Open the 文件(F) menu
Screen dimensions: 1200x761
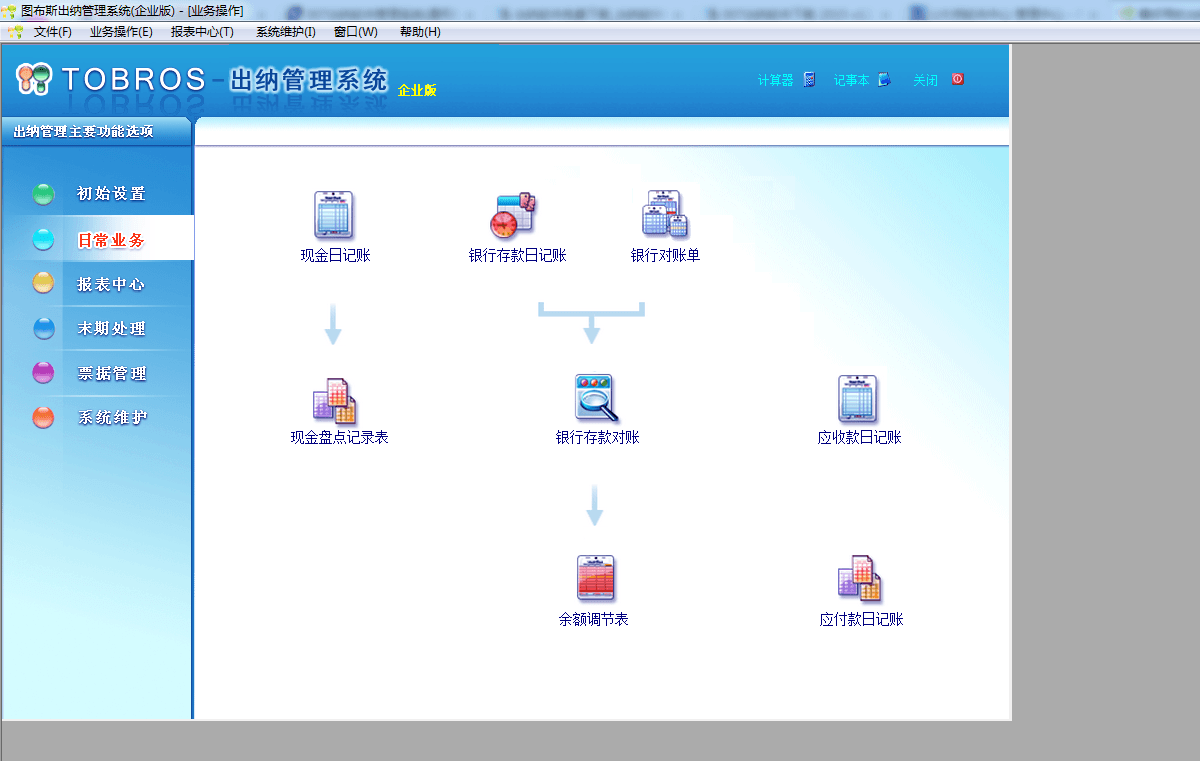click(x=52, y=32)
